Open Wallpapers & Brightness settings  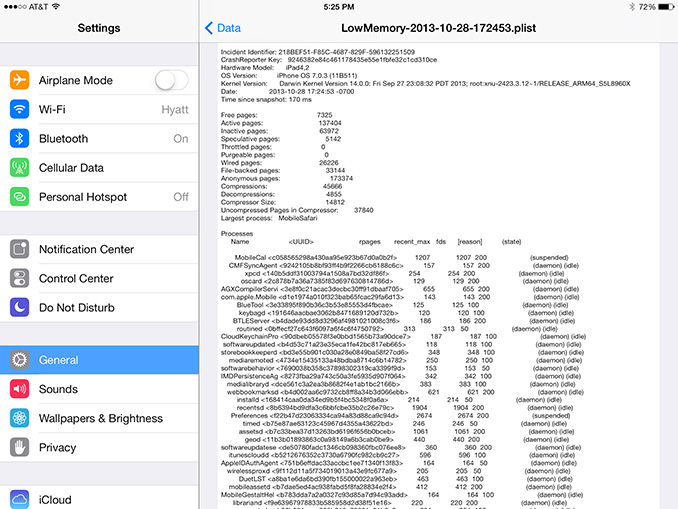[99, 418]
